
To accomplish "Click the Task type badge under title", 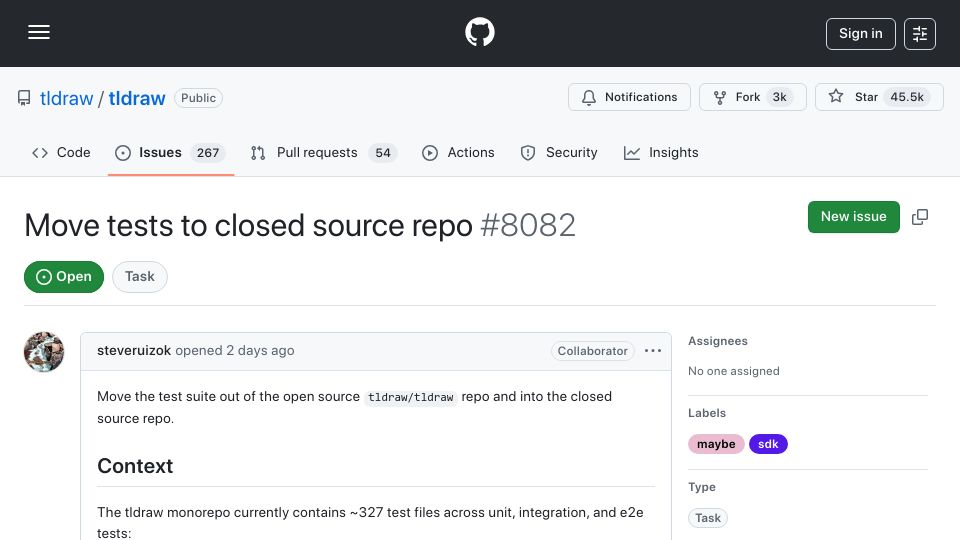I will click(x=140, y=277).
